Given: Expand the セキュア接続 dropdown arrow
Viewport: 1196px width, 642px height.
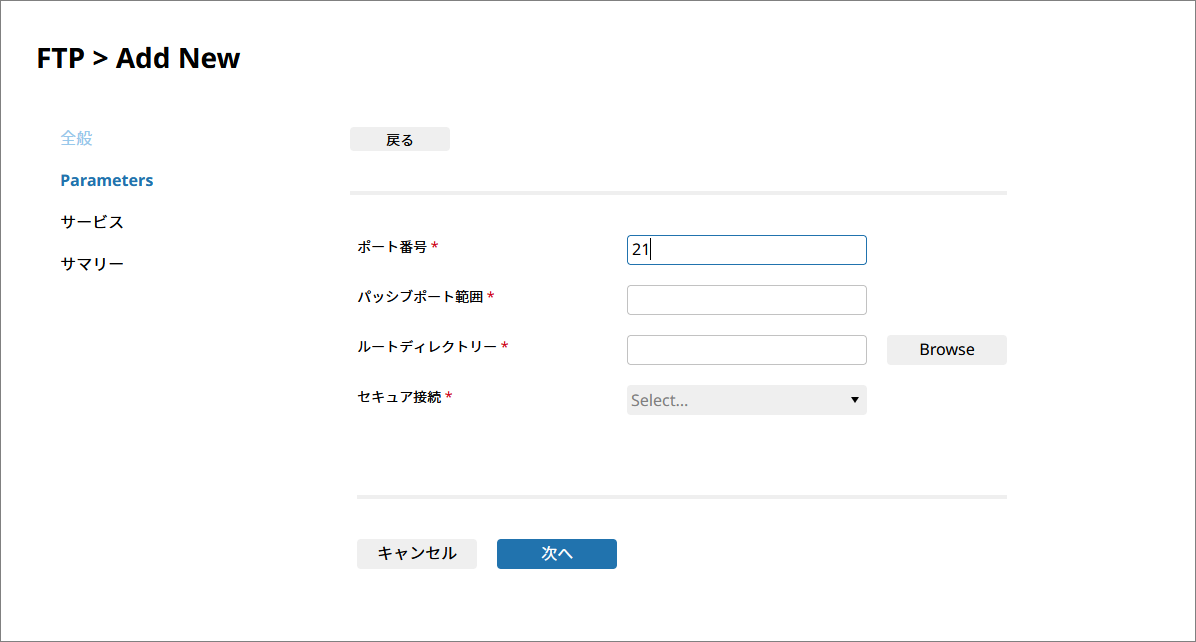Looking at the screenshot, I should [854, 400].
